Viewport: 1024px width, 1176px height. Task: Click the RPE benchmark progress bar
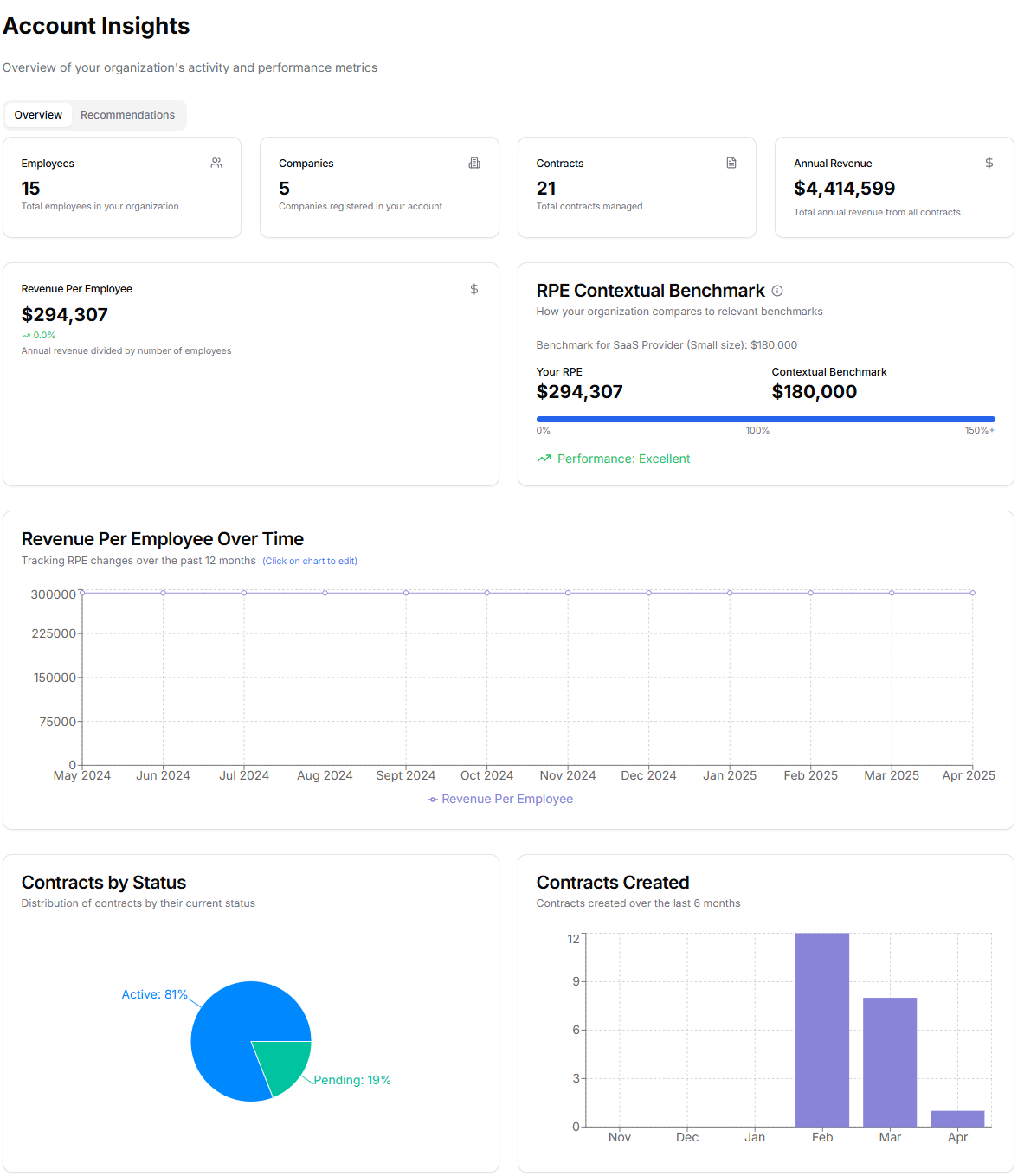coord(765,419)
